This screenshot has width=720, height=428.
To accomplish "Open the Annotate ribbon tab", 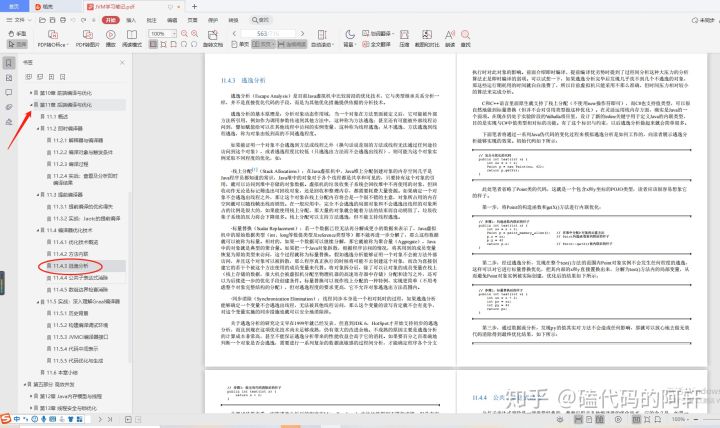I will coord(152,20).
